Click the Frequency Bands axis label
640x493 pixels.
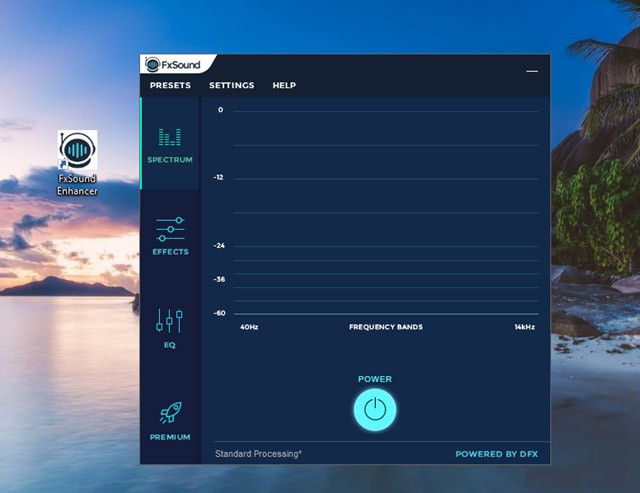coord(385,327)
